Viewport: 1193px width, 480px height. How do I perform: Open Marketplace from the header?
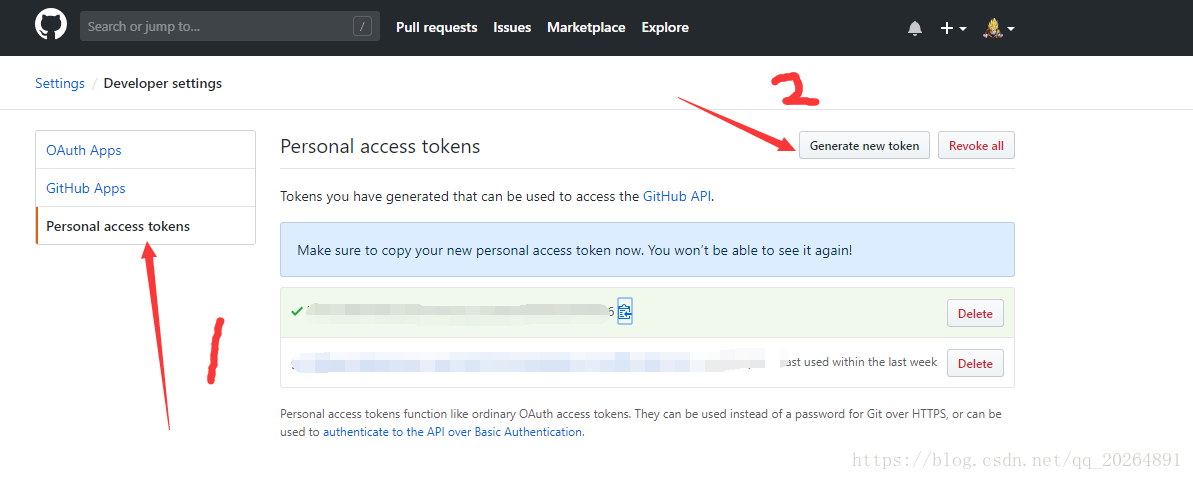(x=586, y=27)
